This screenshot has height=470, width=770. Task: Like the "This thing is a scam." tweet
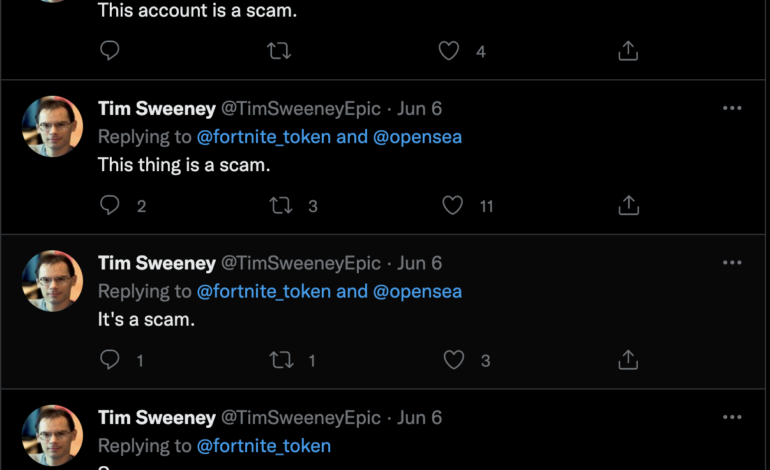pos(453,205)
